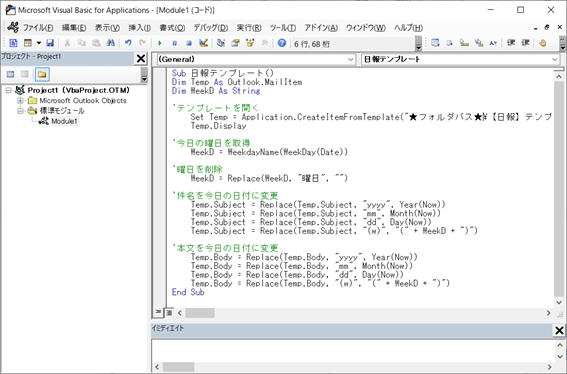Click the Outdent icon in Edit toolbar
567x374 pixels.
(x=525, y=43)
